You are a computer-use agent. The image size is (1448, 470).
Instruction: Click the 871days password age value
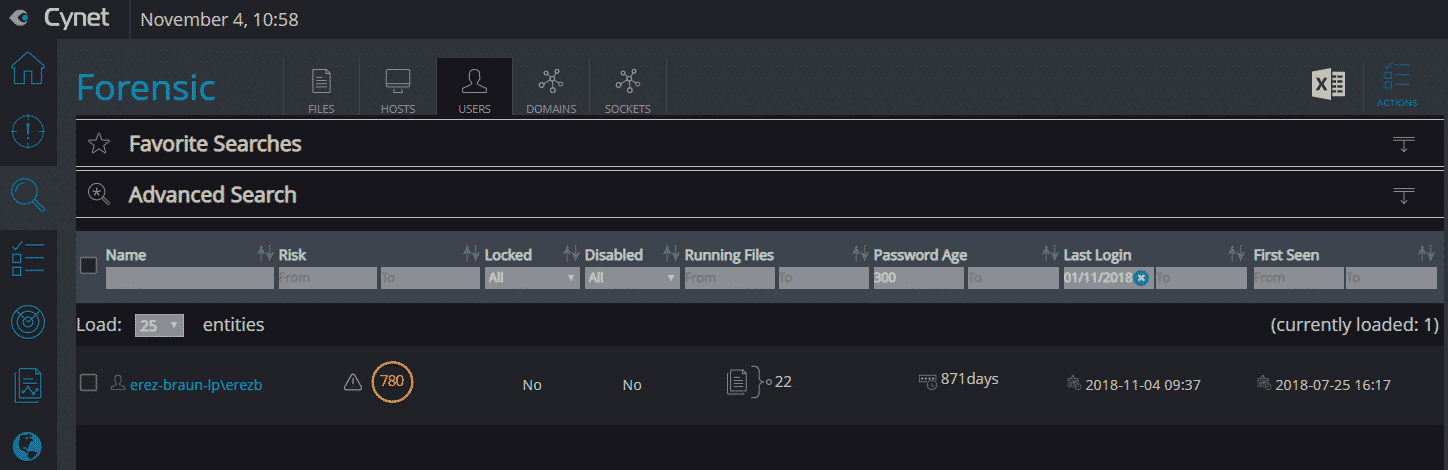click(x=970, y=379)
